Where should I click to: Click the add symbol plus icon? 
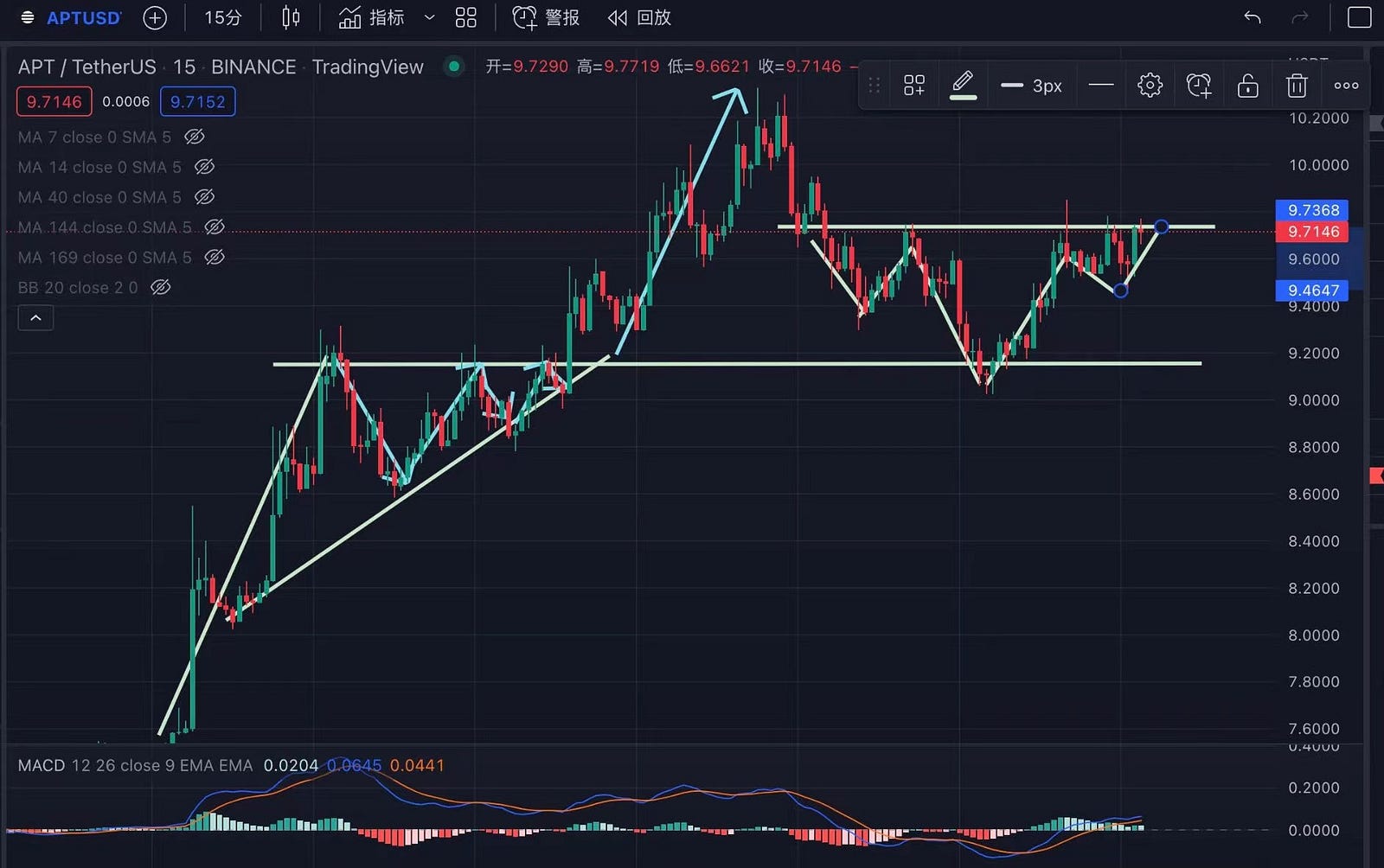point(155,18)
